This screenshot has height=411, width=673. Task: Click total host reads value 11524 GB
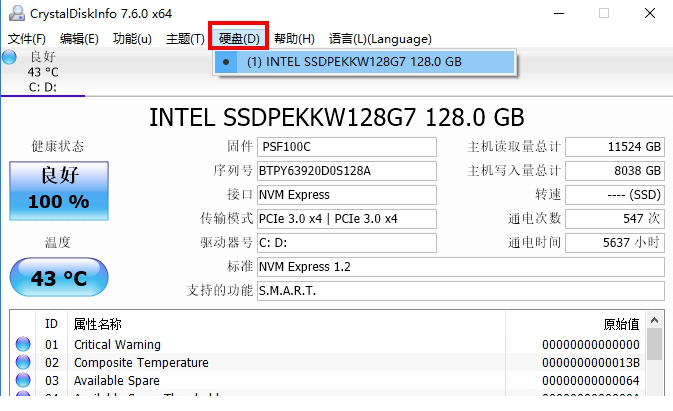coord(615,147)
